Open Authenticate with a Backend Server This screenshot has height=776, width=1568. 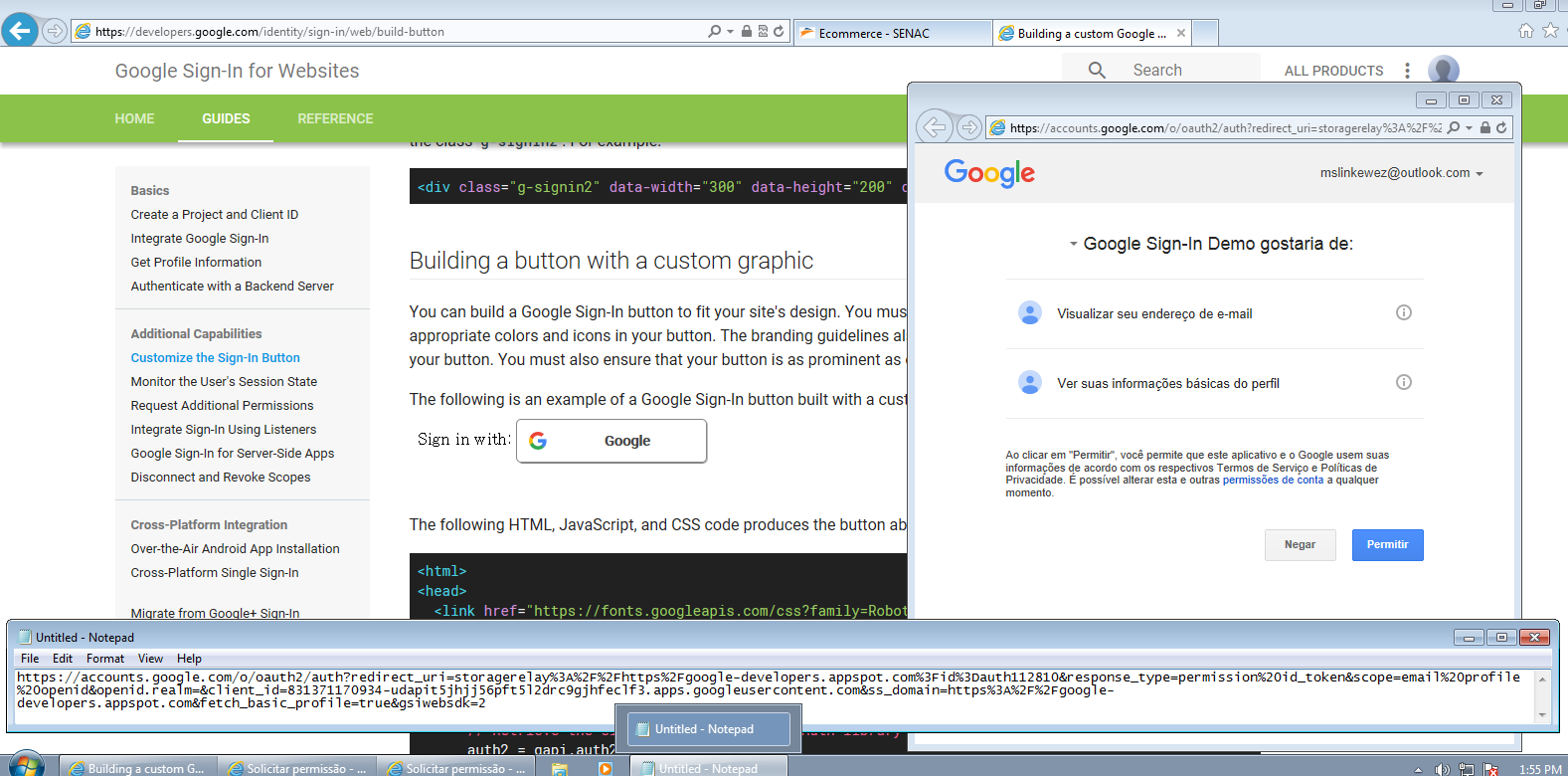tap(232, 286)
